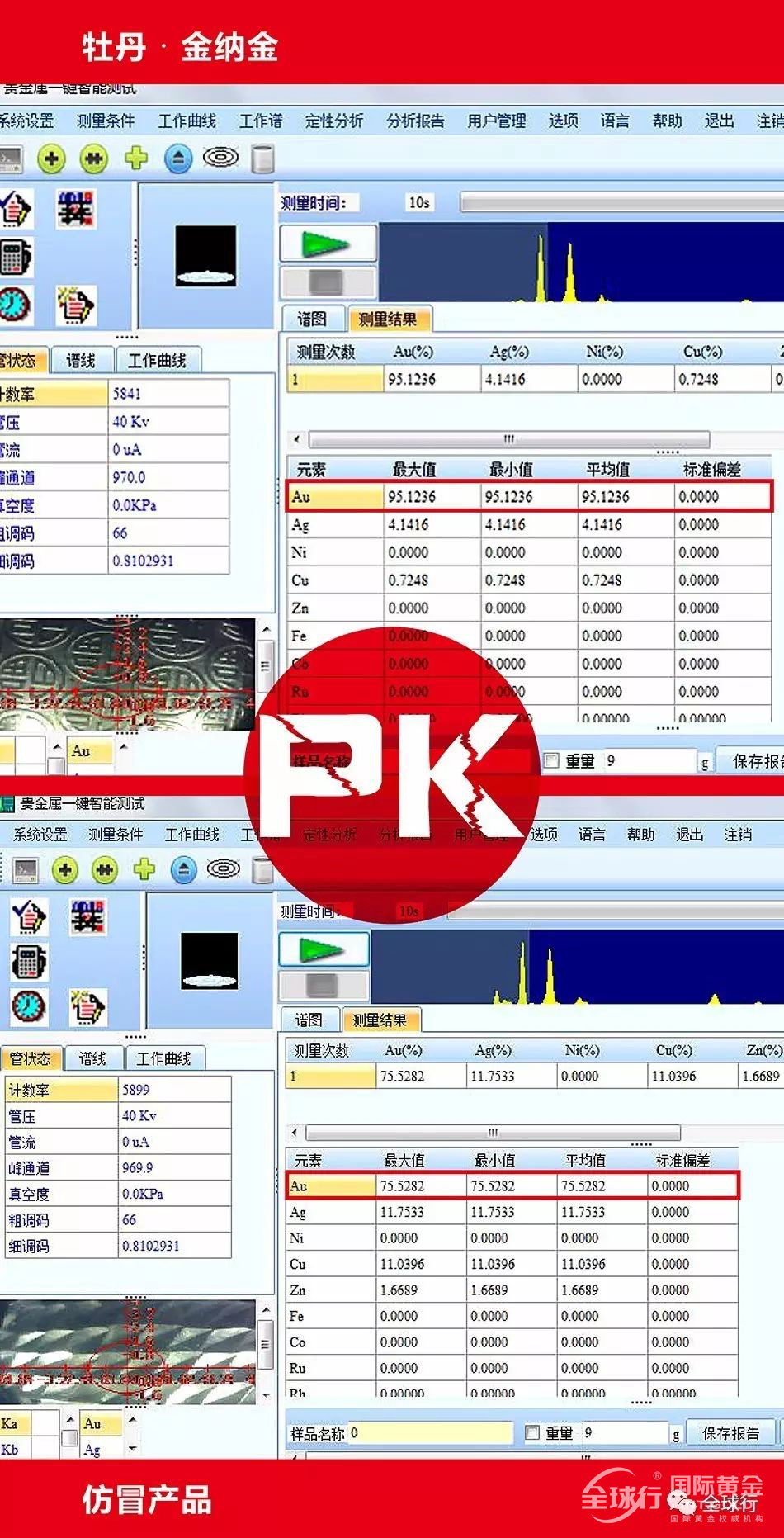Click the down arrow next to the Ag list item
The image size is (784, 1538).
pyautogui.click(x=132, y=1448)
